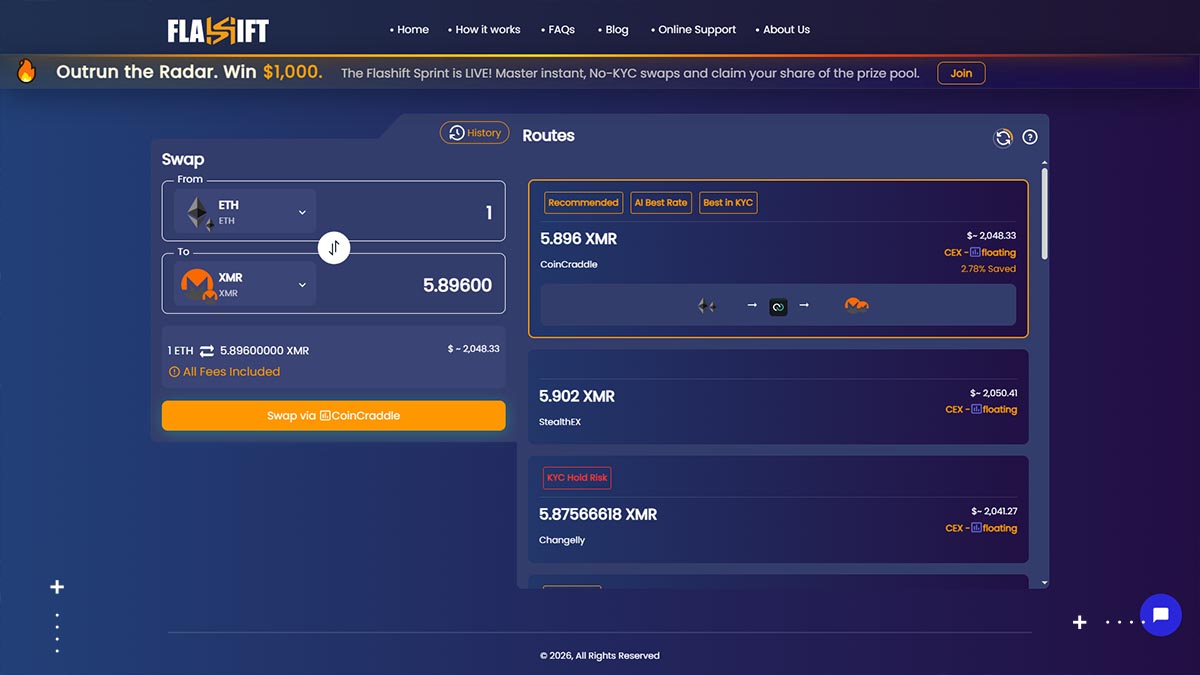The image size is (1200, 675).
Task: Go to the FAQs menu item
Action: tap(561, 30)
